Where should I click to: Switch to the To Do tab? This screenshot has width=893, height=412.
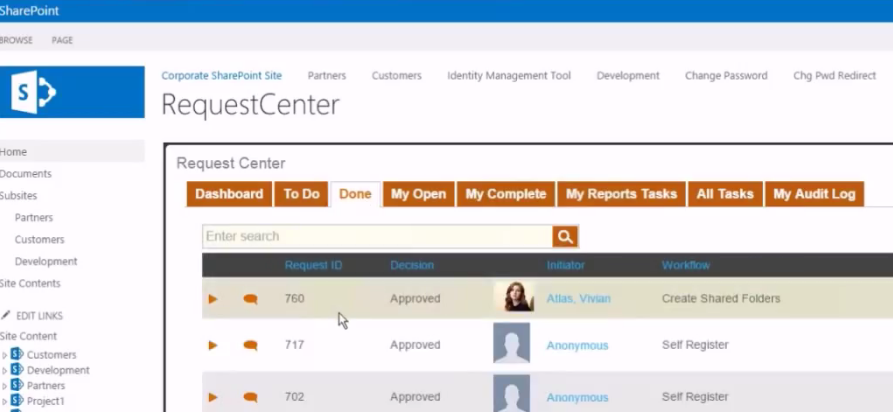(301, 194)
